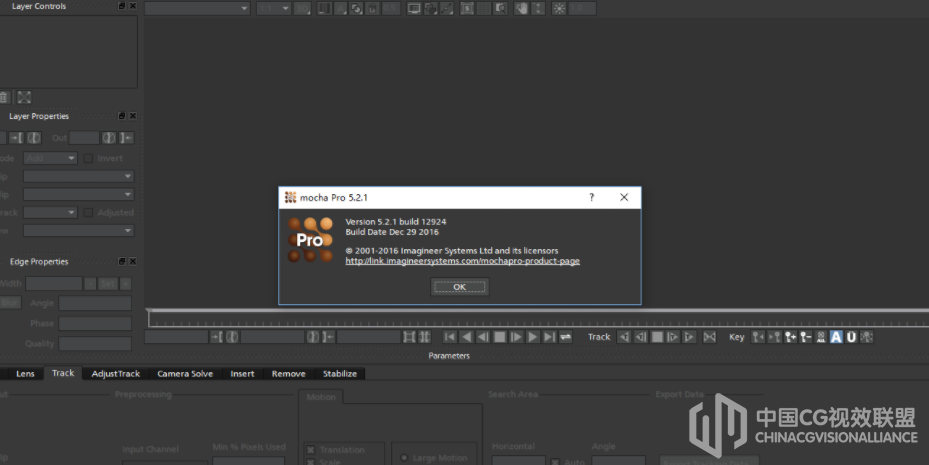Click the minus button next to Set

90,284
